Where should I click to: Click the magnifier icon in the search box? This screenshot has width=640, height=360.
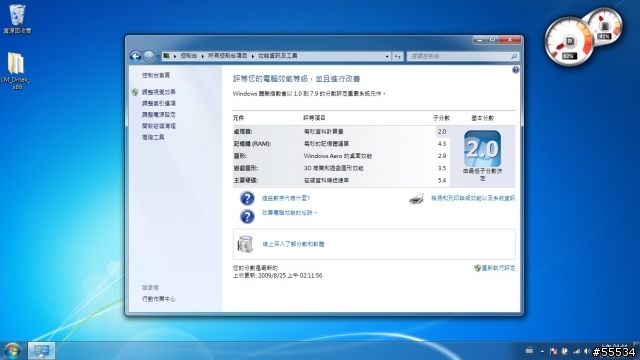(x=514, y=56)
